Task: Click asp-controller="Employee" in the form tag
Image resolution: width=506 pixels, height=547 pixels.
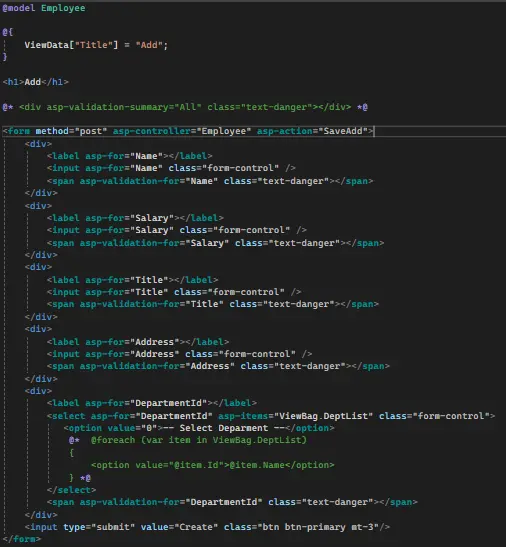Action: [181, 131]
